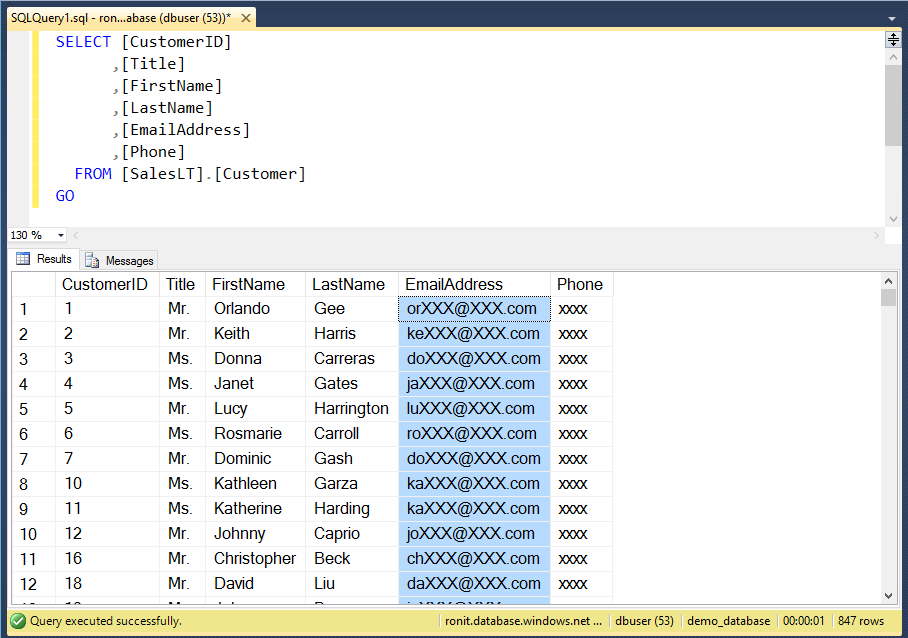The height and width of the screenshot is (638, 908).
Task: Select the EmailAddress column header
Action: tap(454, 284)
